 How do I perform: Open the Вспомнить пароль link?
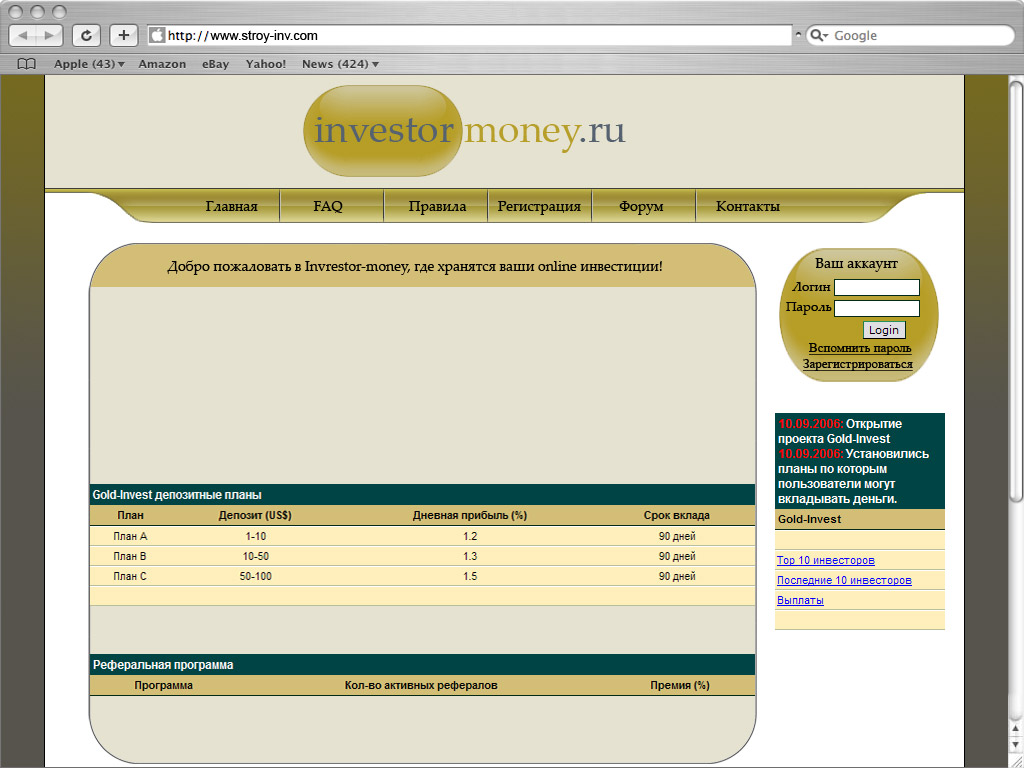tap(859, 348)
